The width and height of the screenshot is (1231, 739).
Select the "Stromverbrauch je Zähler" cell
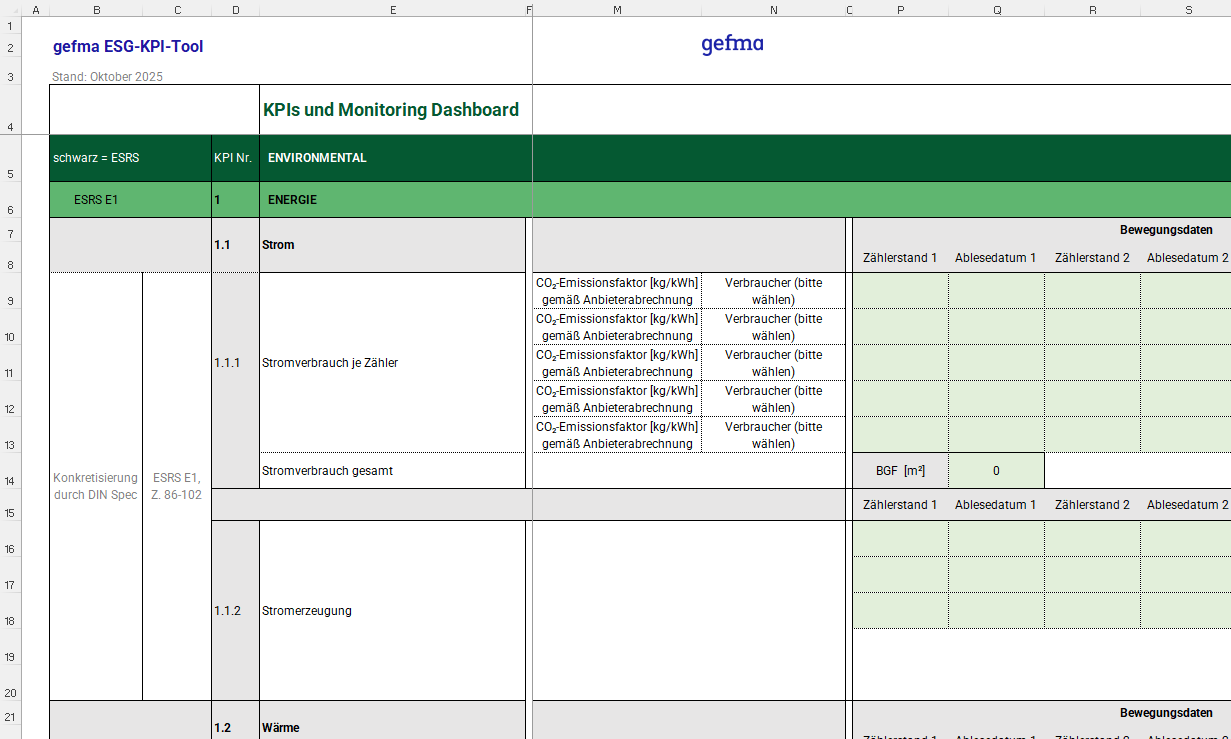(328, 362)
